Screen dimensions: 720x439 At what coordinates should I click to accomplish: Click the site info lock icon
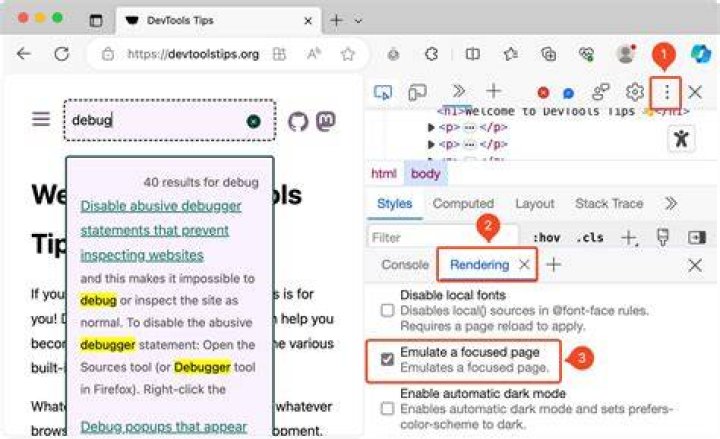tap(107, 54)
